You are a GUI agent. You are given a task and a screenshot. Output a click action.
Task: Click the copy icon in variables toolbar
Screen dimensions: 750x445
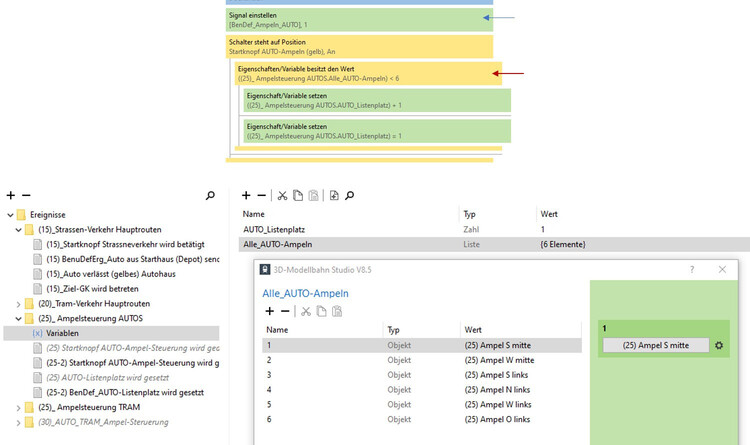[298, 196]
